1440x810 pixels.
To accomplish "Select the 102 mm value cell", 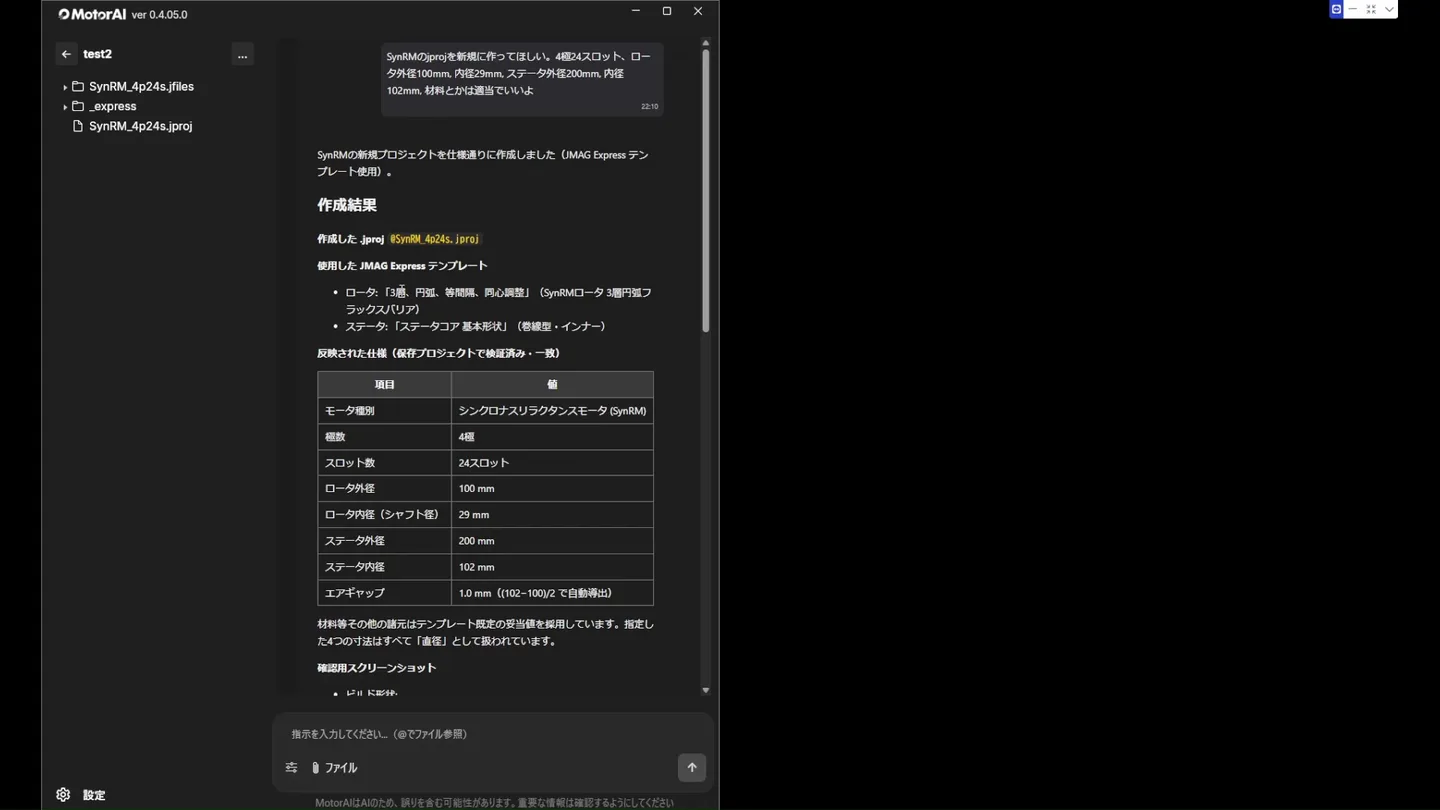I will click(x=552, y=567).
